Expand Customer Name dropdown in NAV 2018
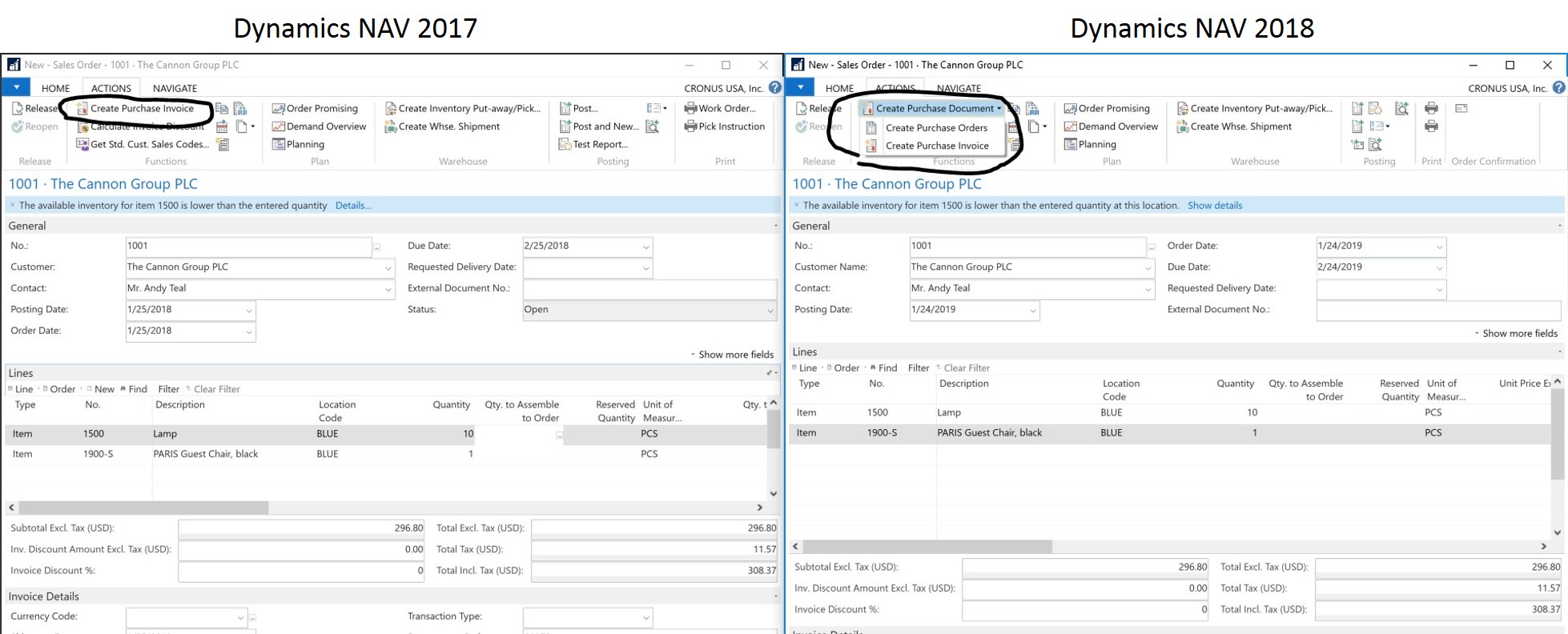Screen dimensions: 1568x634 1148,268
